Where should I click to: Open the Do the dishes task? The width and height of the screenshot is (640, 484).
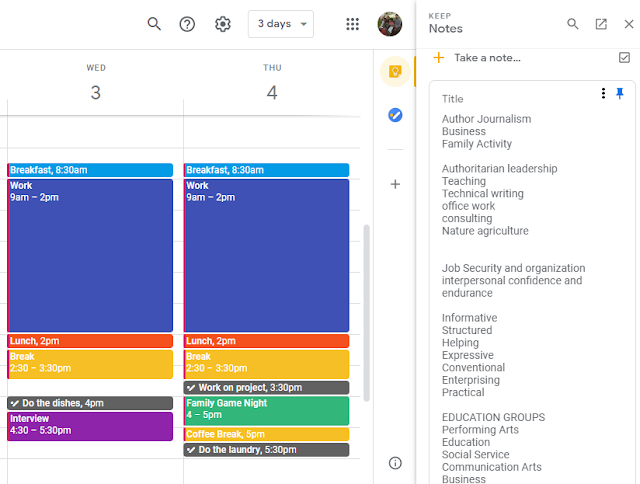90,403
